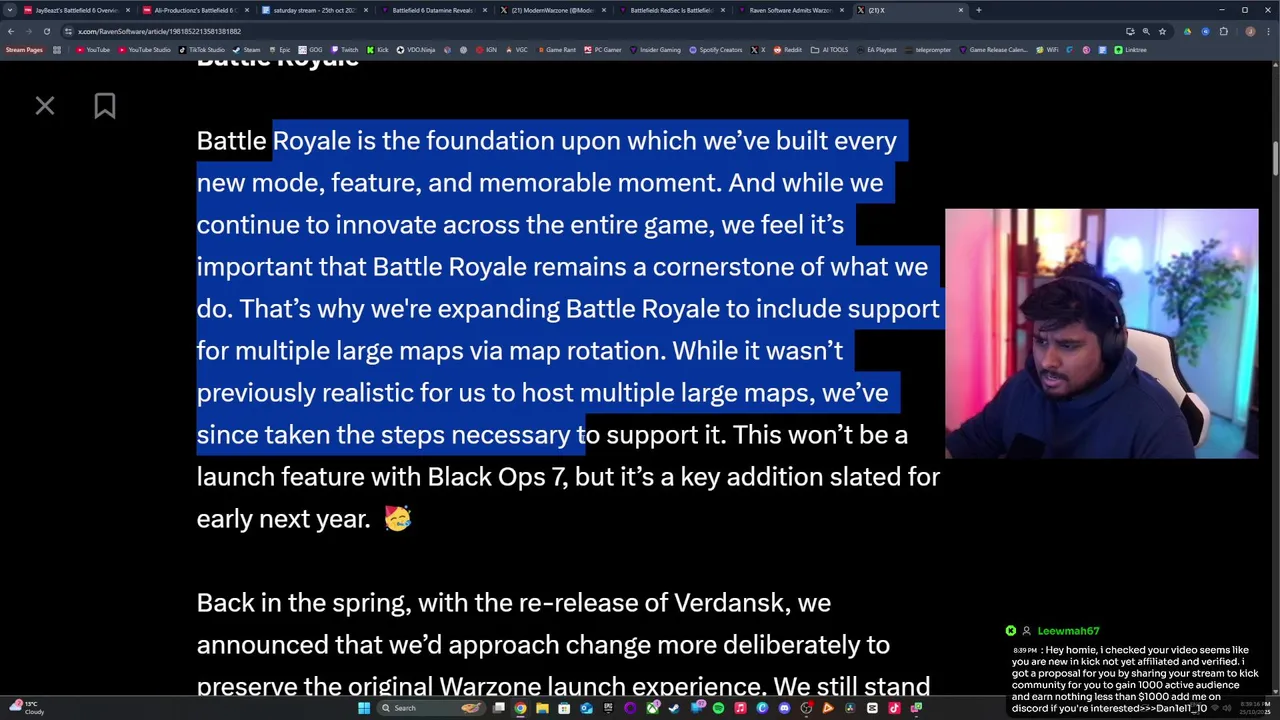Screen dimensions: 1280x720
Task: Open the Insider Gaming bookmark
Action: [x=655, y=50]
